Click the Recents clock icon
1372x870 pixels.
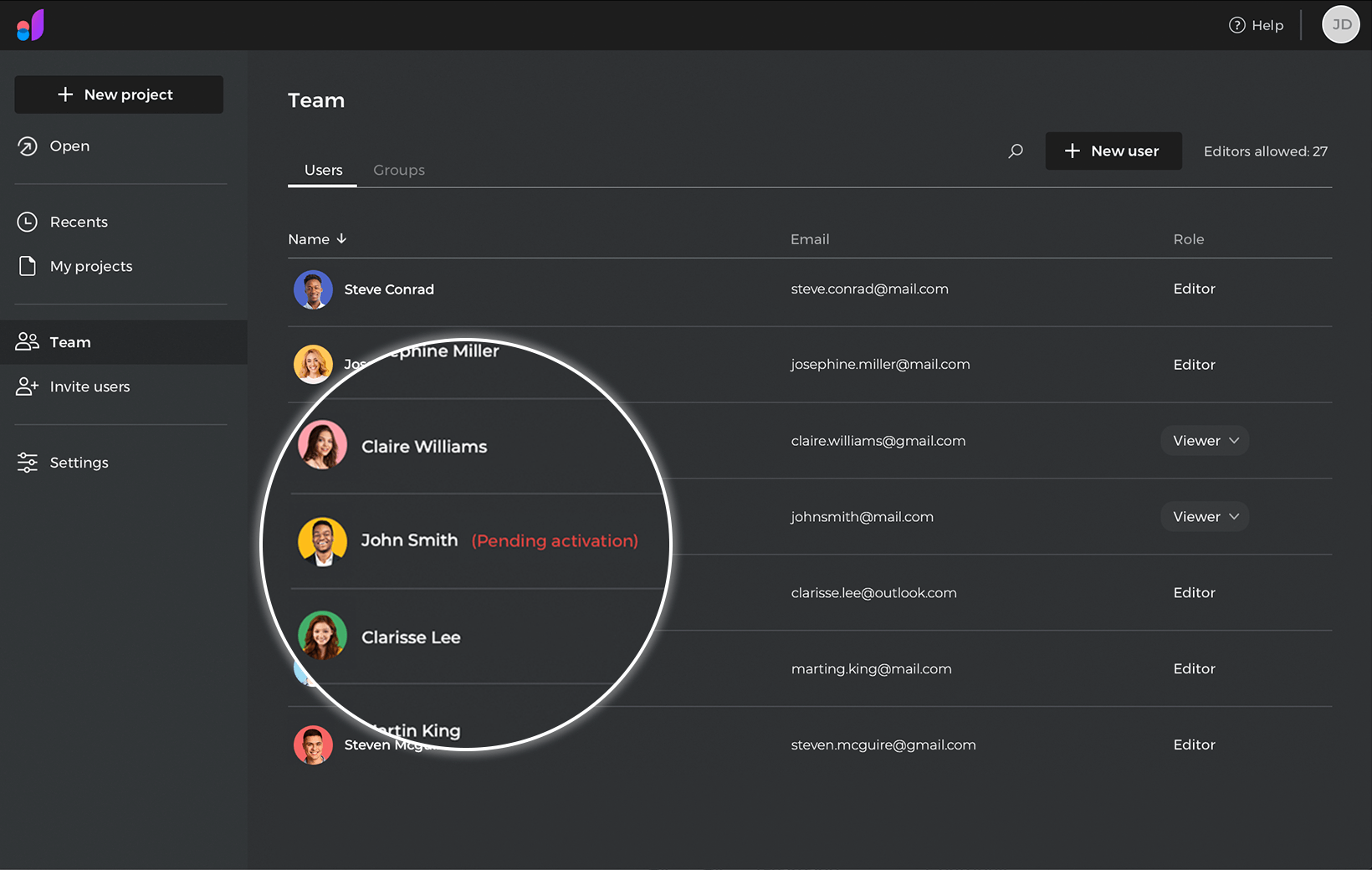coord(28,222)
